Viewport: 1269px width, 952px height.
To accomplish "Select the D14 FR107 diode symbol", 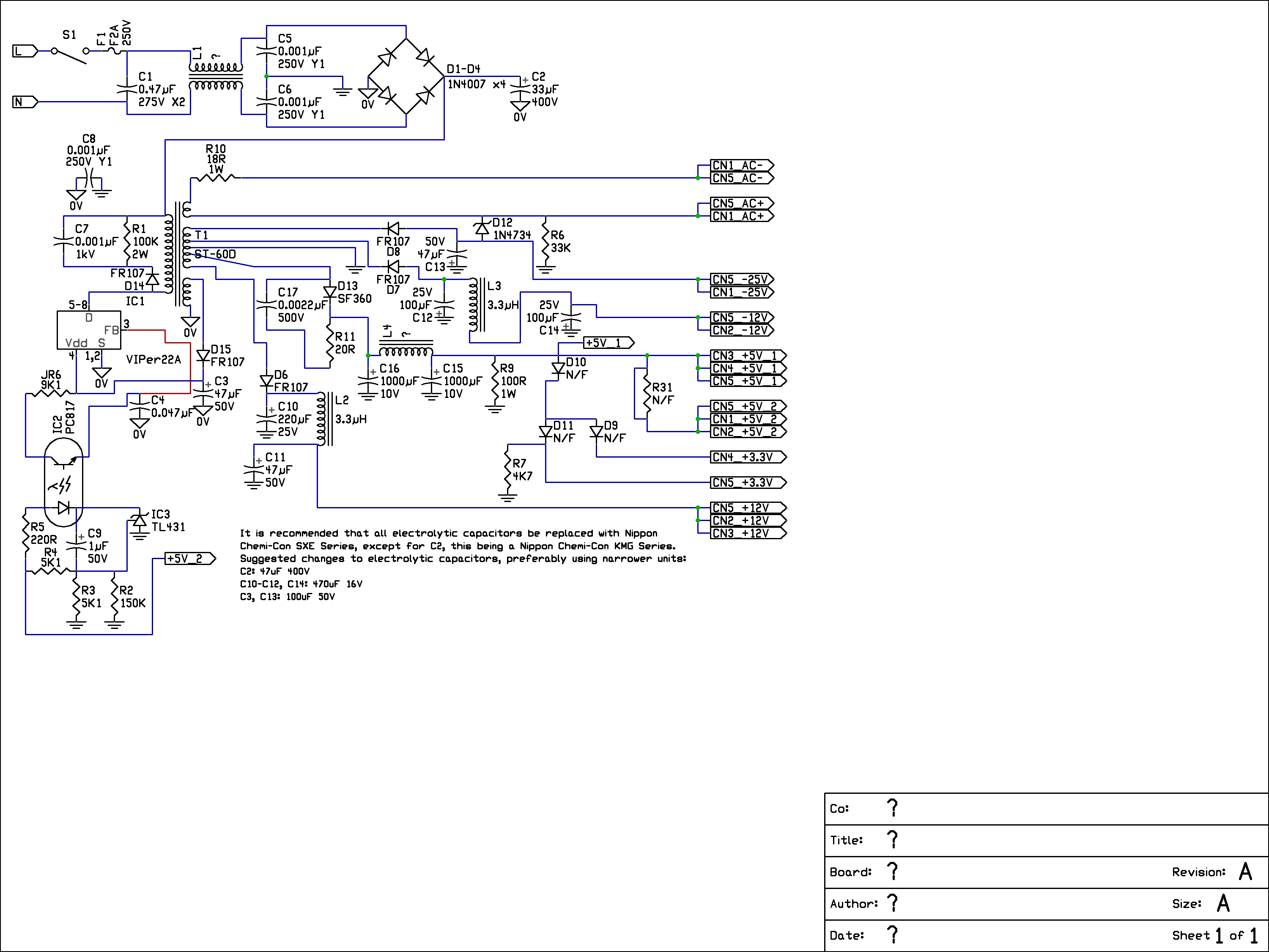I will point(152,280).
